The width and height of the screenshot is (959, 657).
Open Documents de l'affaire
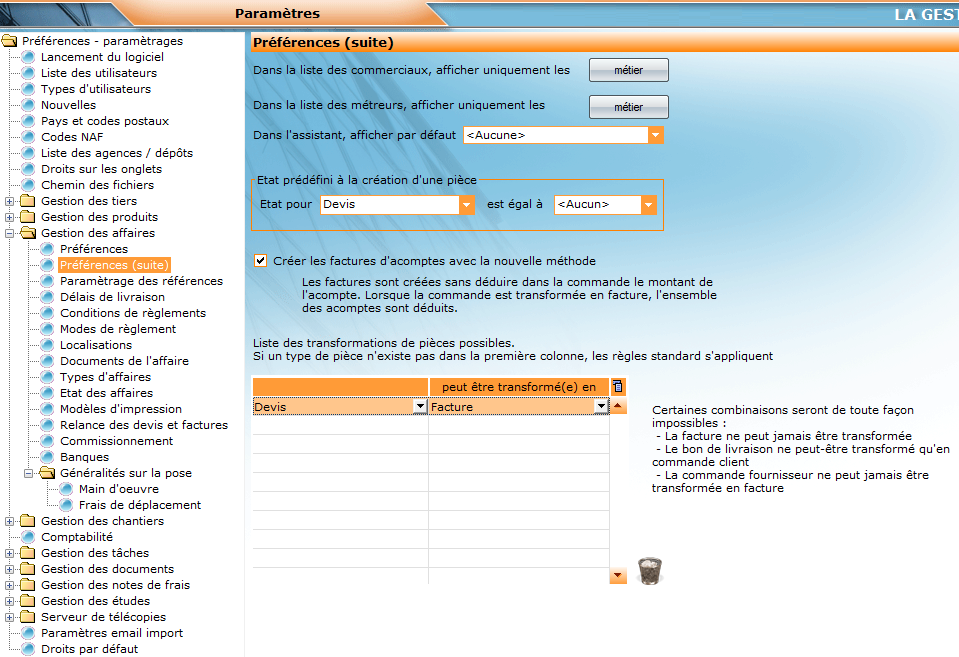point(124,360)
